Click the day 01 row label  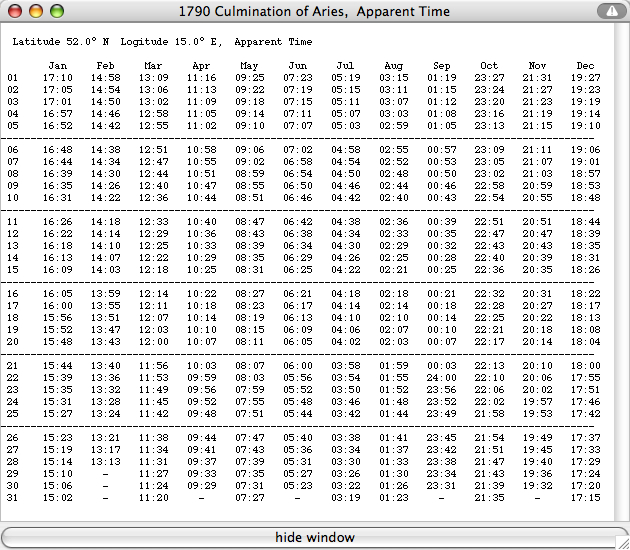click(13, 77)
